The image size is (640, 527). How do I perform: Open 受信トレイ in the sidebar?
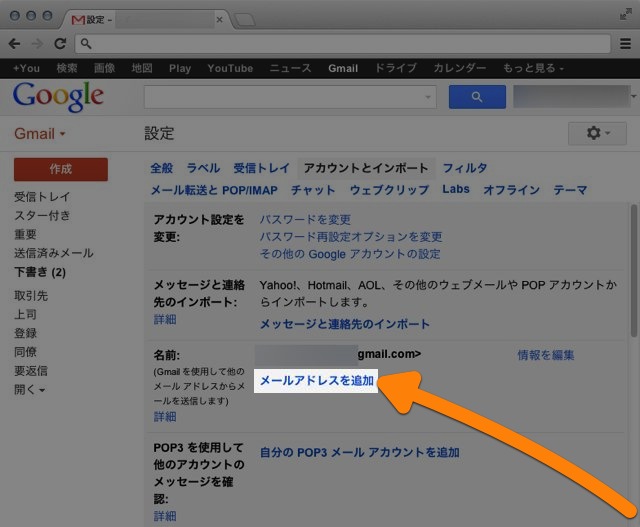click(42, 197)
